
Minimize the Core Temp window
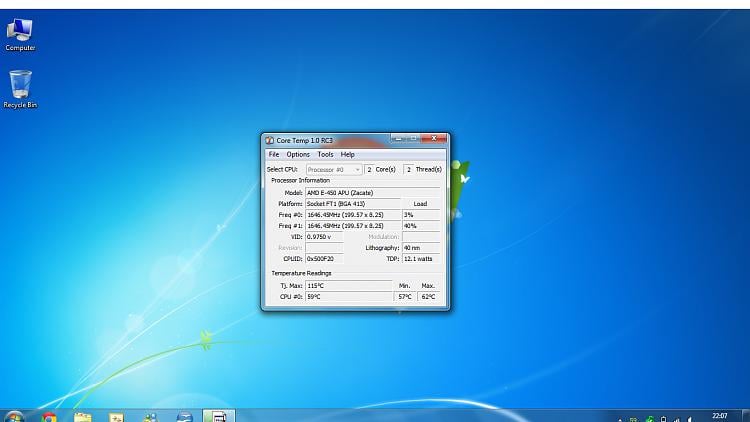click(397, 138)
